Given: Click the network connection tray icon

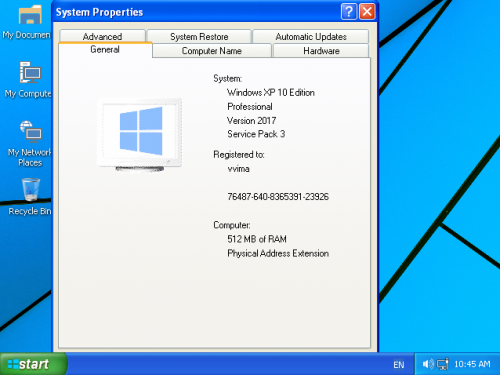Looking at the screenshot, I should [443, 364].
